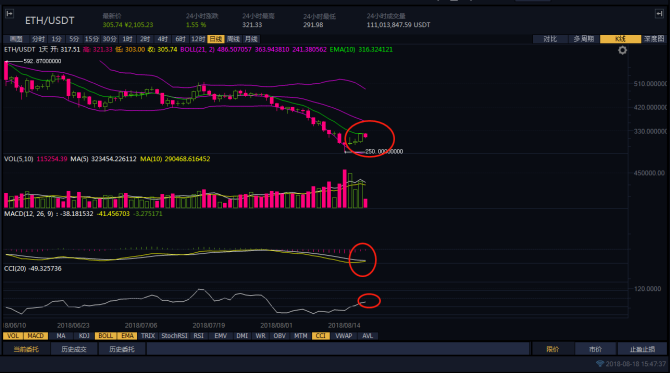
Task: Select the 5分 timeframe
Action: (x=74, y=39)
